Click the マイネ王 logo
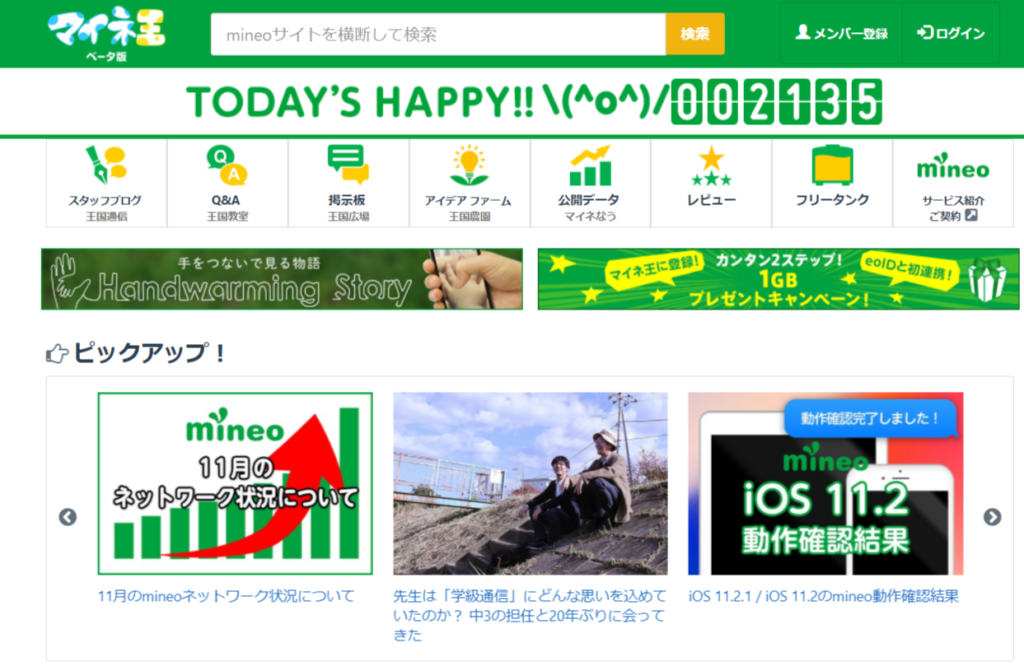The width and height of the screenshot is (1024, 666). coord(106,33)
